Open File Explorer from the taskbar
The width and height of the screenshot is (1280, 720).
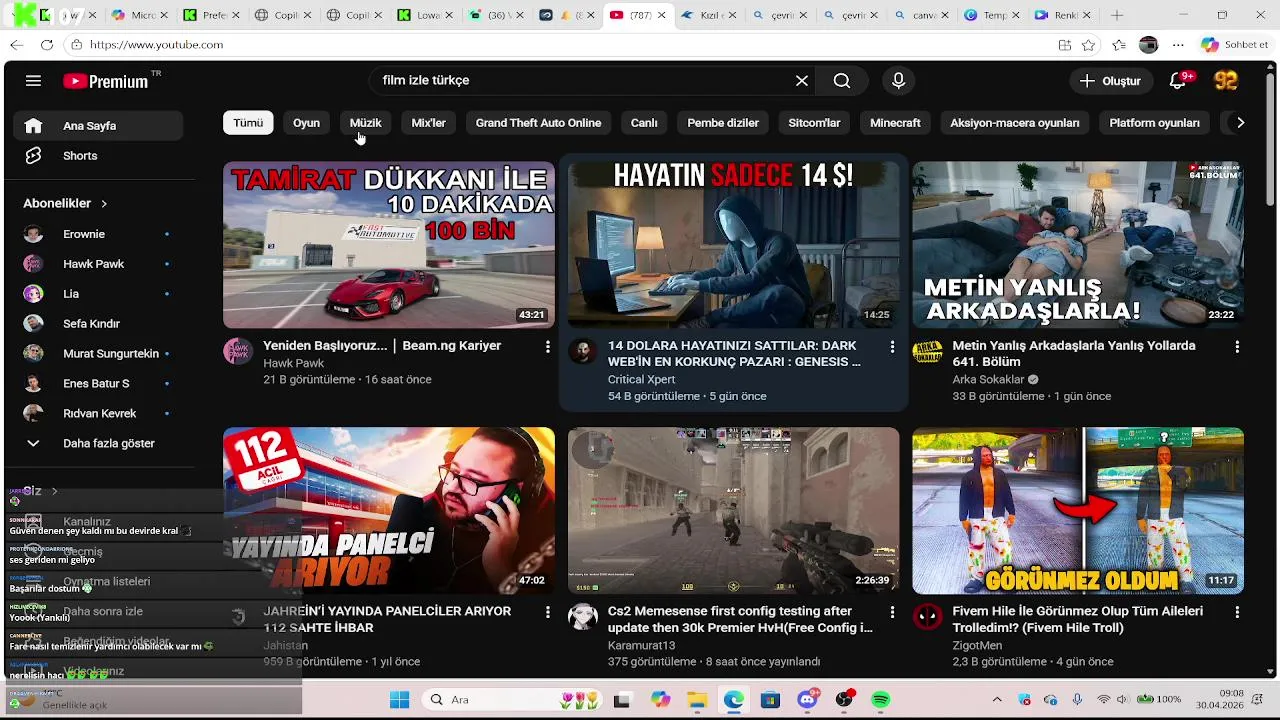click(696, 700)
